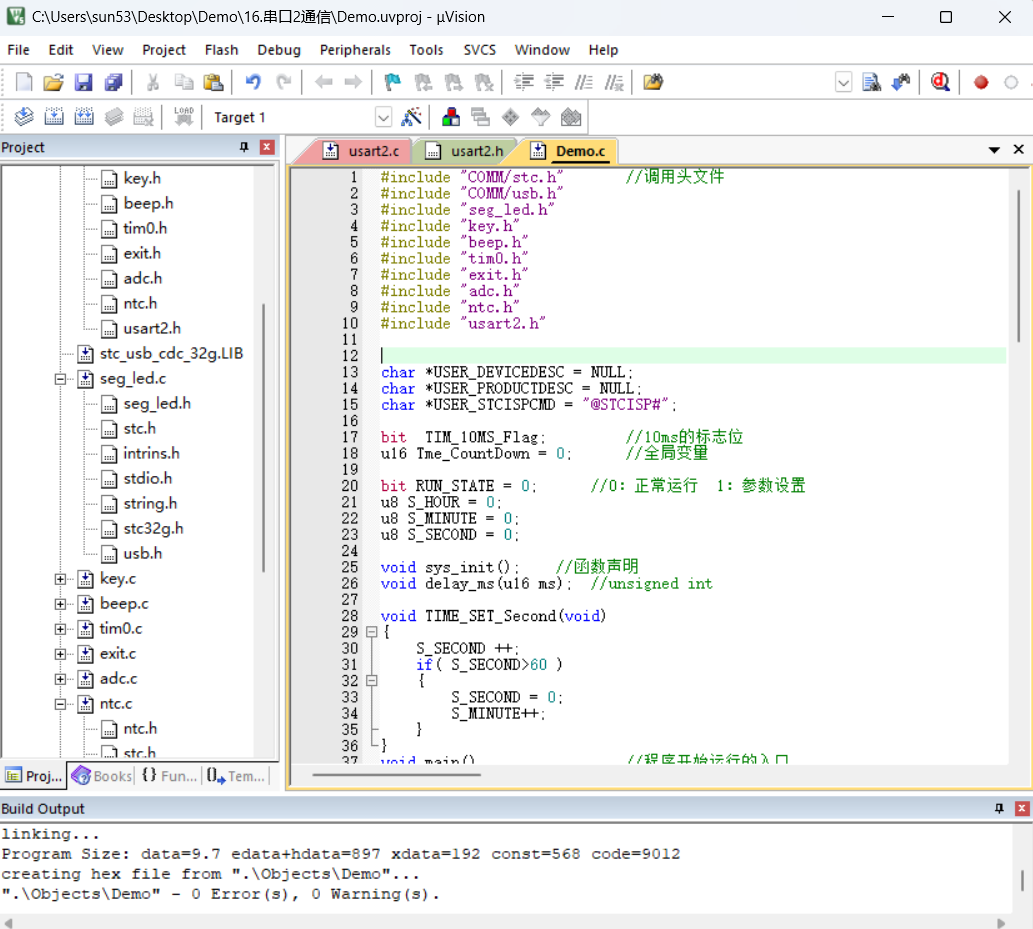Open the Debug menu
1033x929 pixels.
(279, 50)
